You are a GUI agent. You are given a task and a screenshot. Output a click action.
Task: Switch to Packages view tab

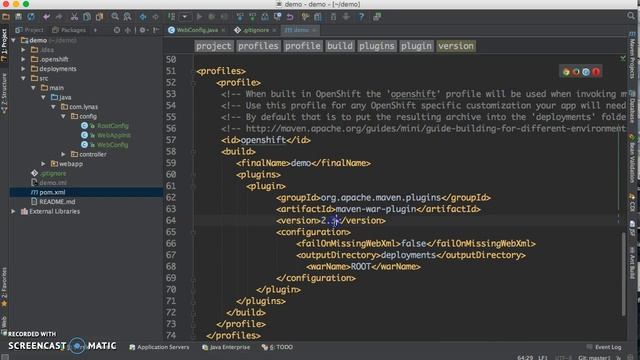tap(69, 30)
